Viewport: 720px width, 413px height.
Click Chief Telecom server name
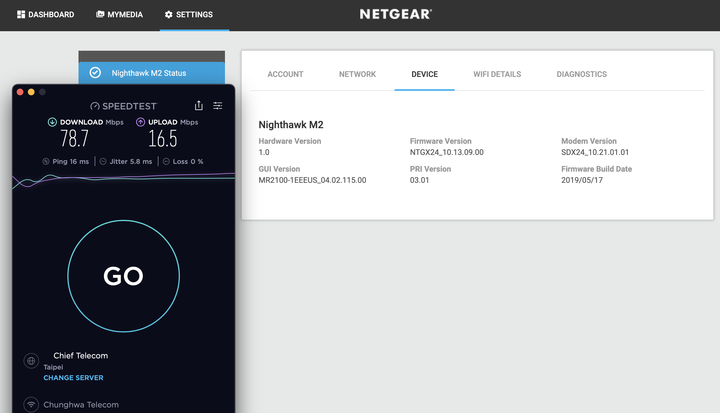[81, 356]
